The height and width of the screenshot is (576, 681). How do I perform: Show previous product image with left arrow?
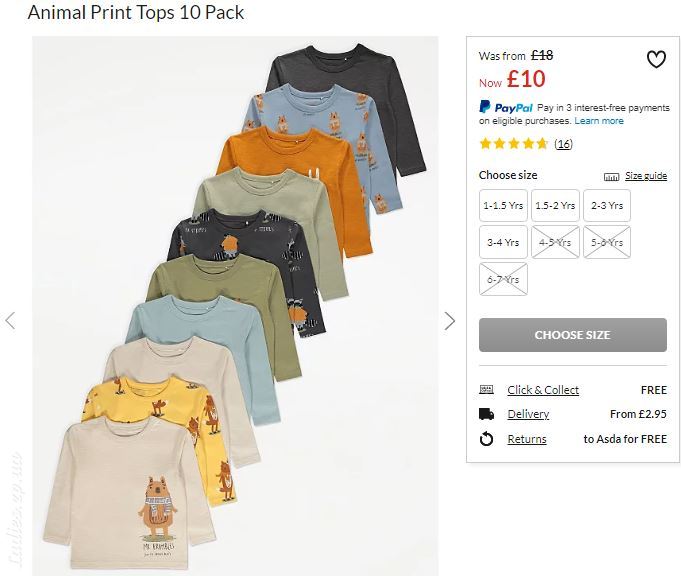point(10,321)
